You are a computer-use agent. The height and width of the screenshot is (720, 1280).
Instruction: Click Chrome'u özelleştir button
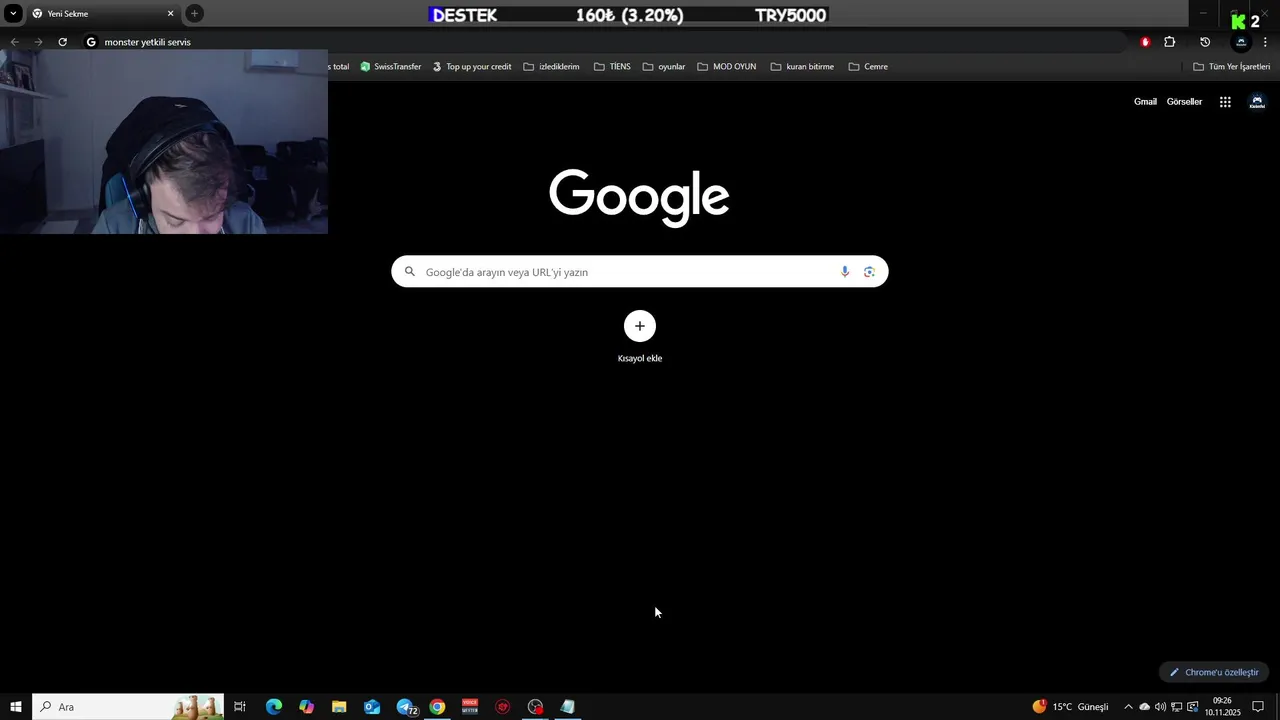tap(1214, 672)
